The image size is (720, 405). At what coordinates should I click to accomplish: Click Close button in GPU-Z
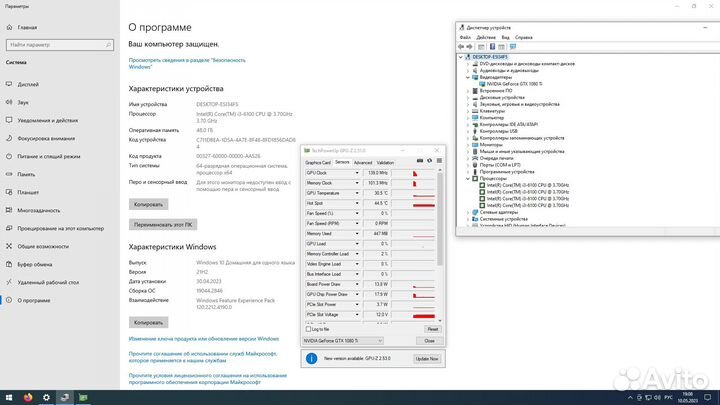[x=429, y=341]
